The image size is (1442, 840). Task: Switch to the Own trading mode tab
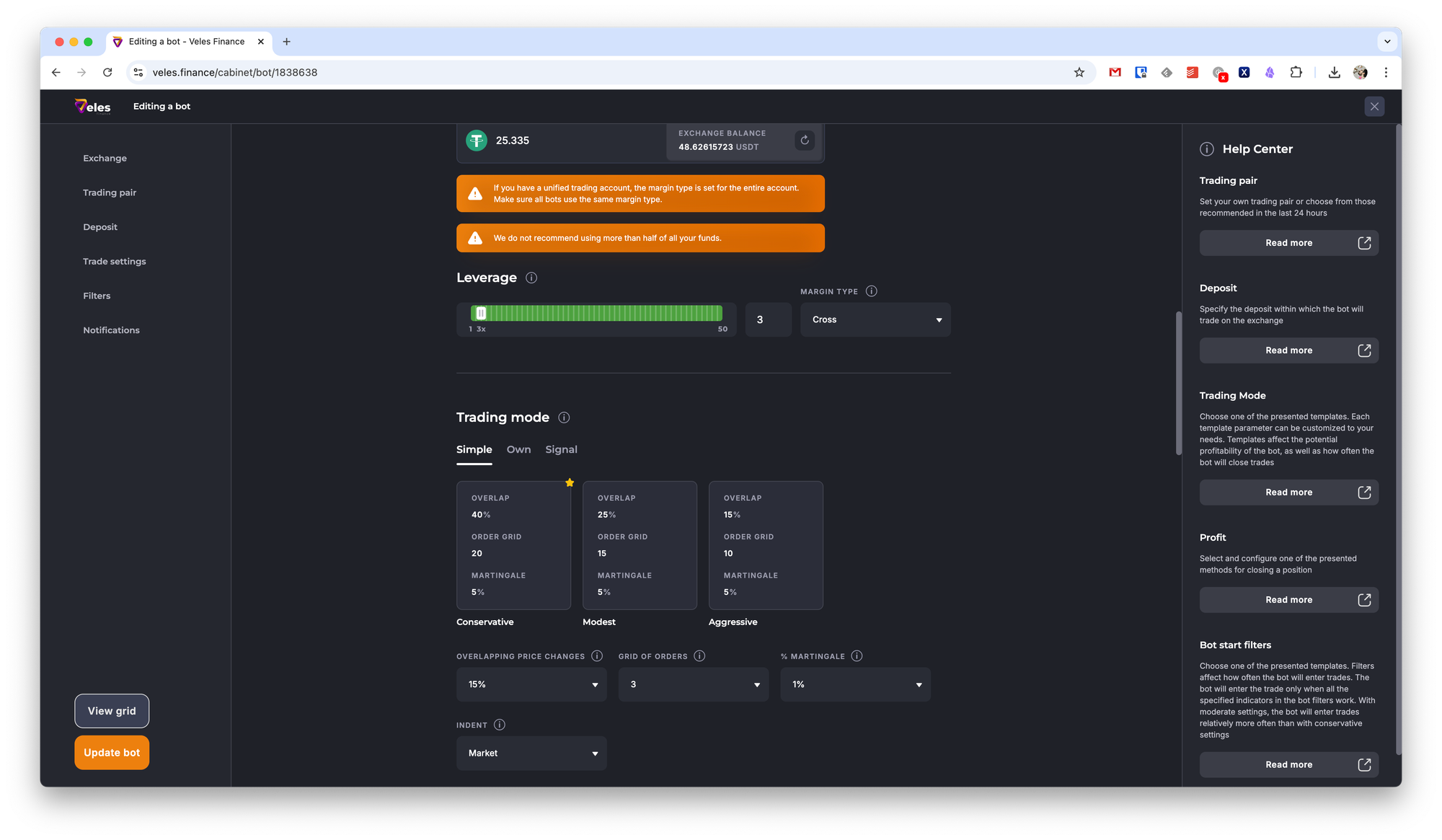coord(518,449)
